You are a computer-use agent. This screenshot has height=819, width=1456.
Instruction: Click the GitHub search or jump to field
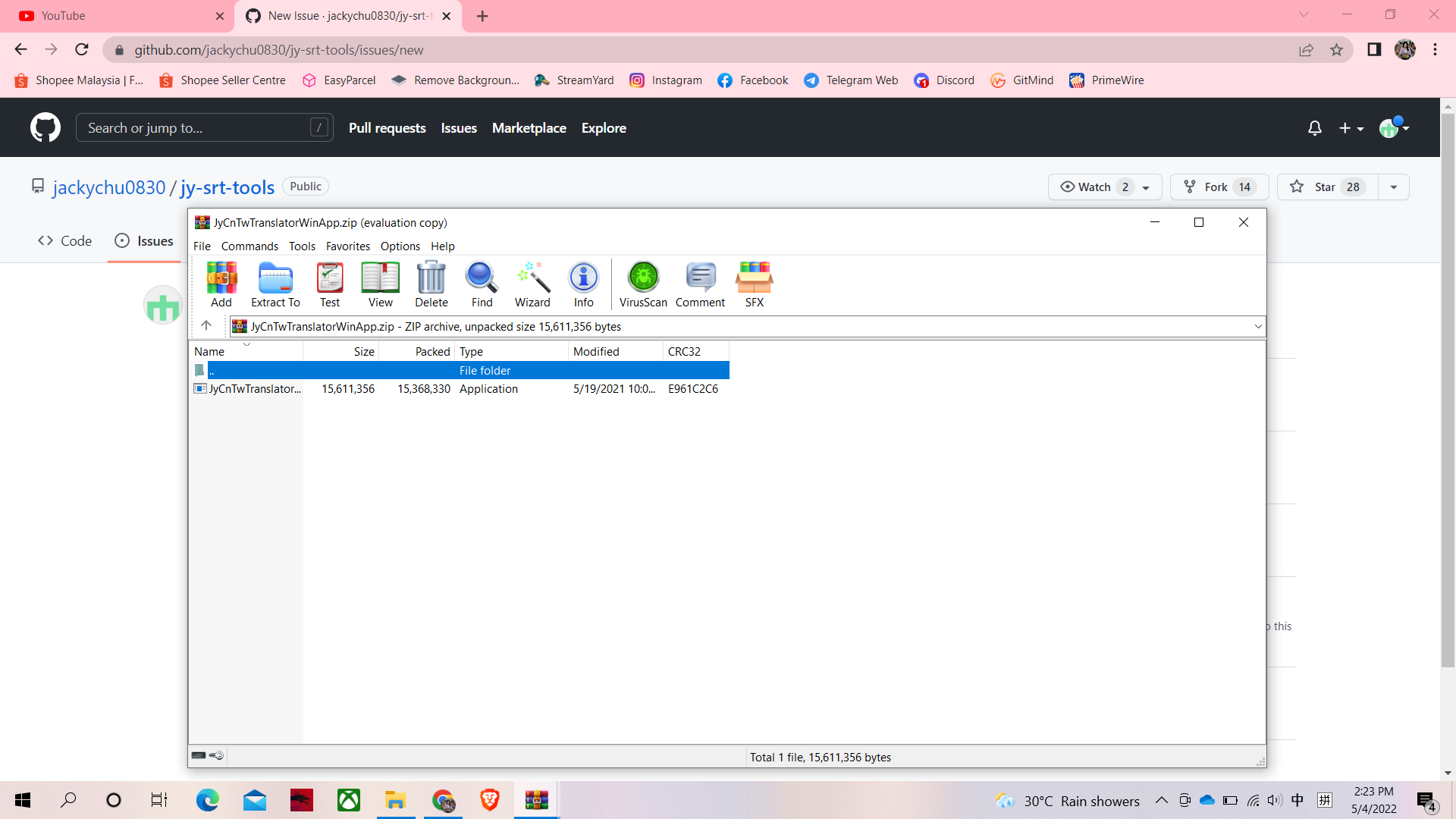[204, 128]
